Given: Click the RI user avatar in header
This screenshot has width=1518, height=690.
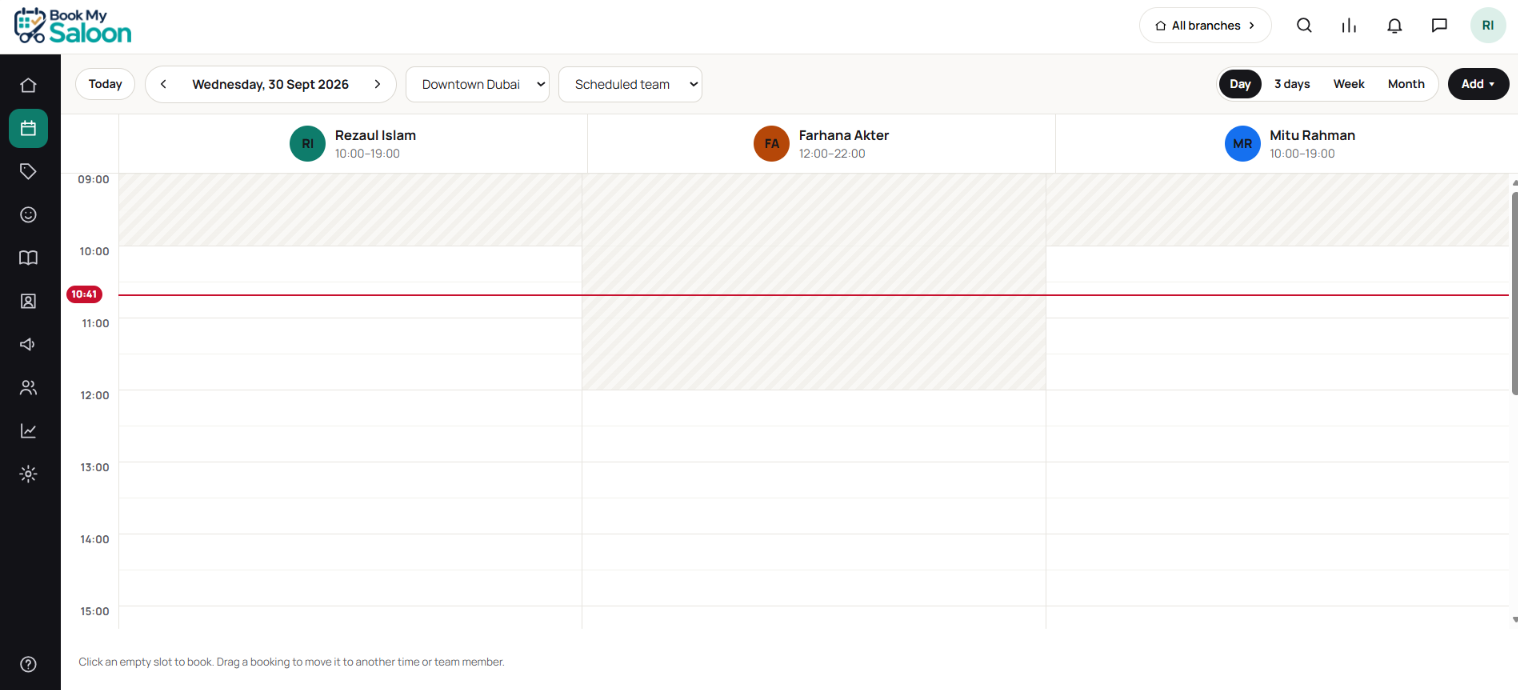Looking at the screenshot, I should 1488,26.
